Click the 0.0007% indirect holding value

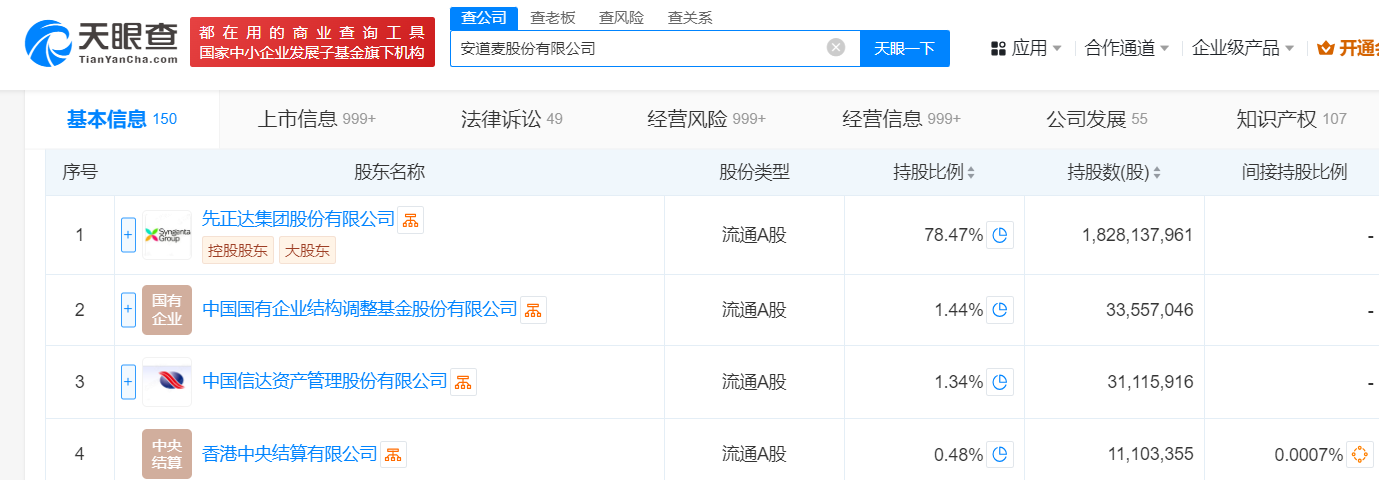1309,455
